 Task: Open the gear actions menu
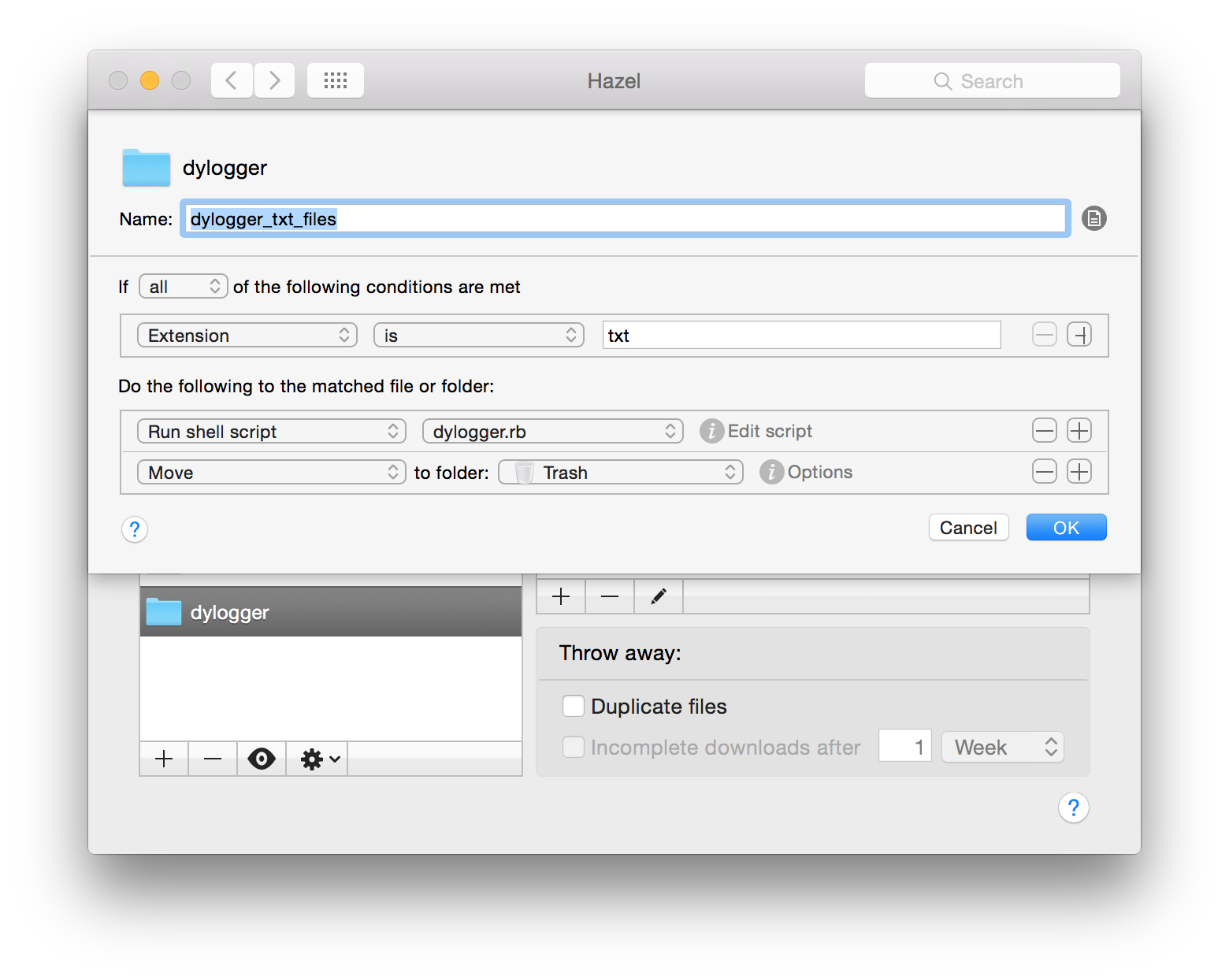pyautogui.click(x=317, y=759)
